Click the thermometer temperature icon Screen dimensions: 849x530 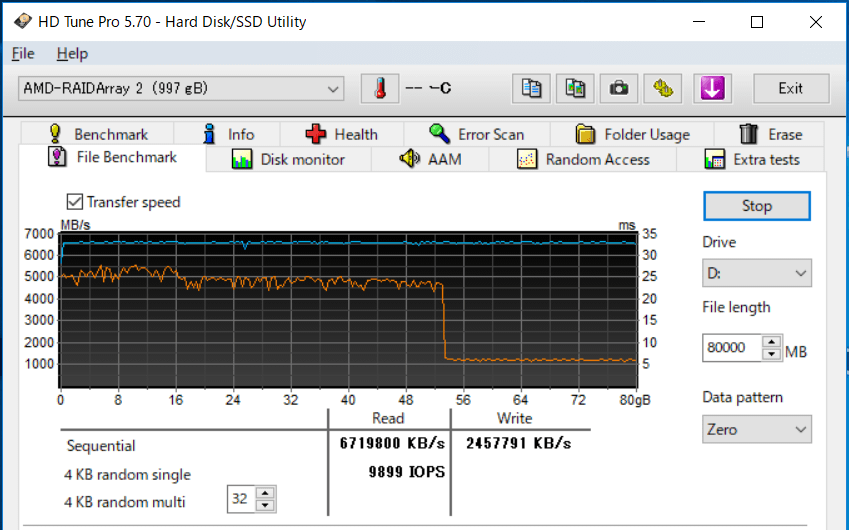click(380, 88)
